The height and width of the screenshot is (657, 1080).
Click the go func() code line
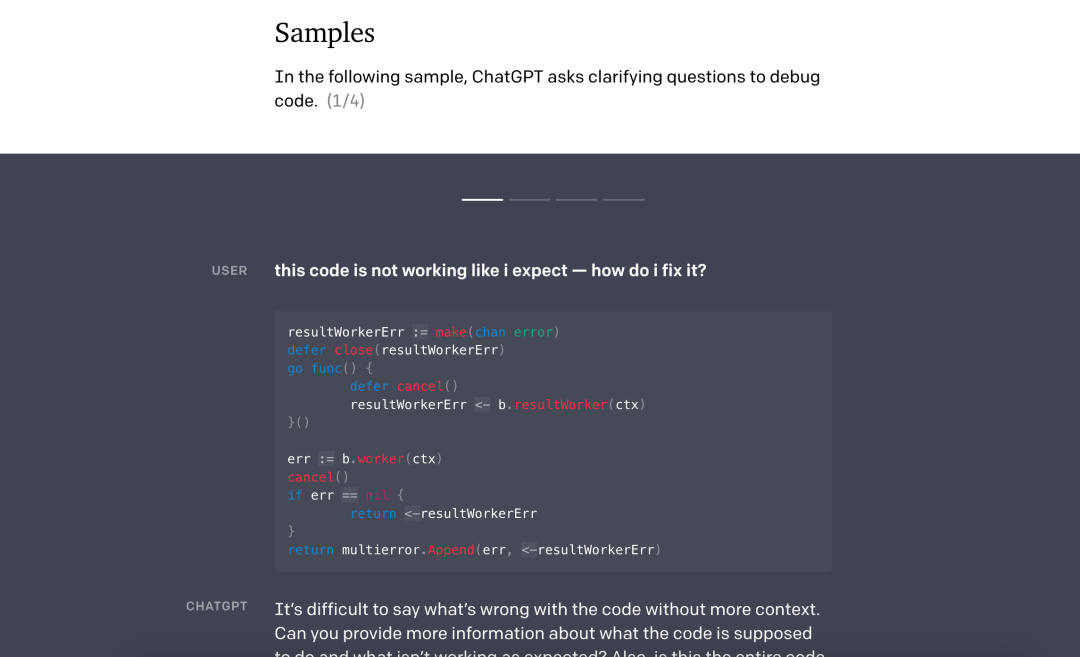click(x=330, y=368)
